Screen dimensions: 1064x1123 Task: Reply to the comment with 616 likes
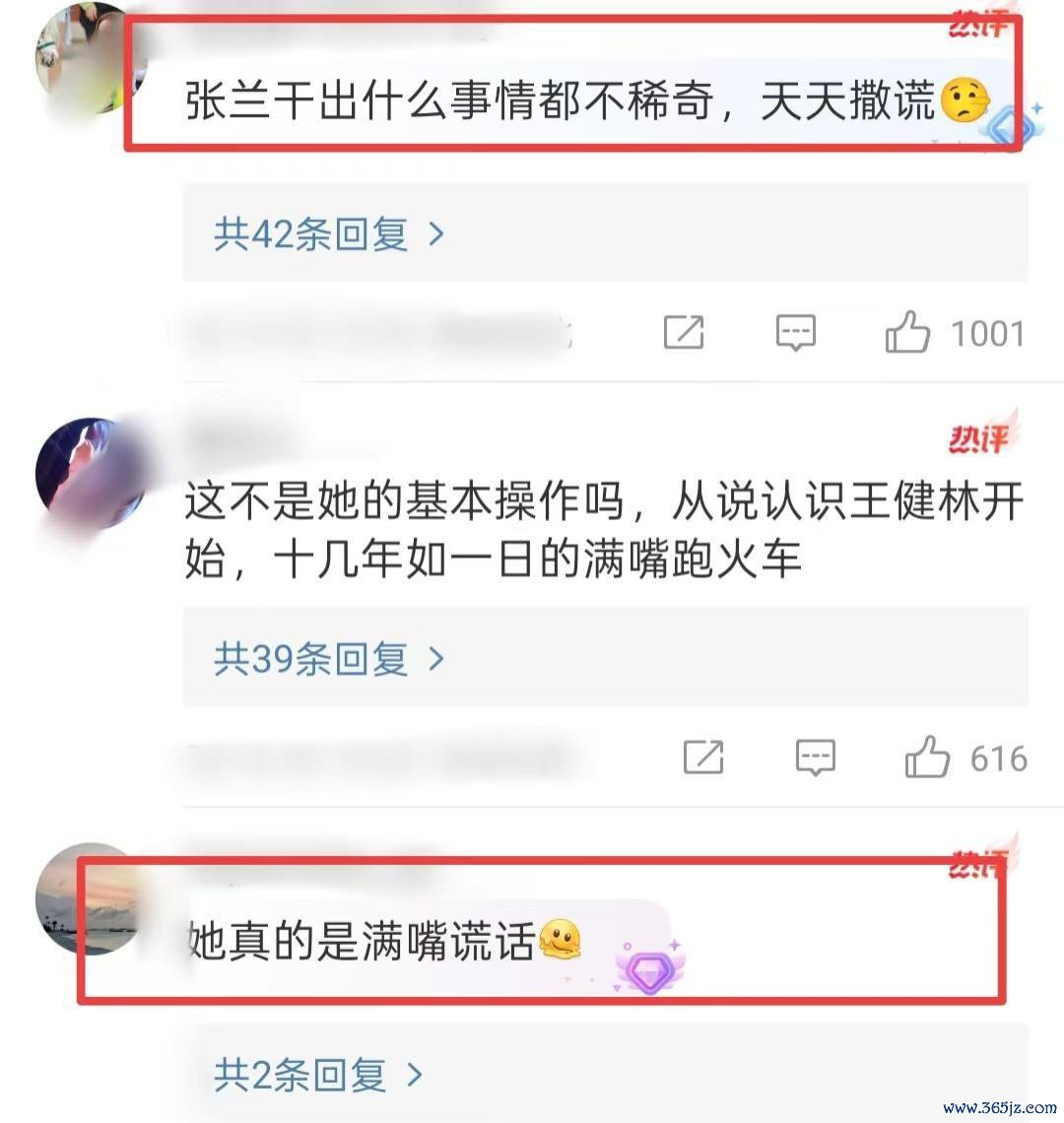pos(816,758)
